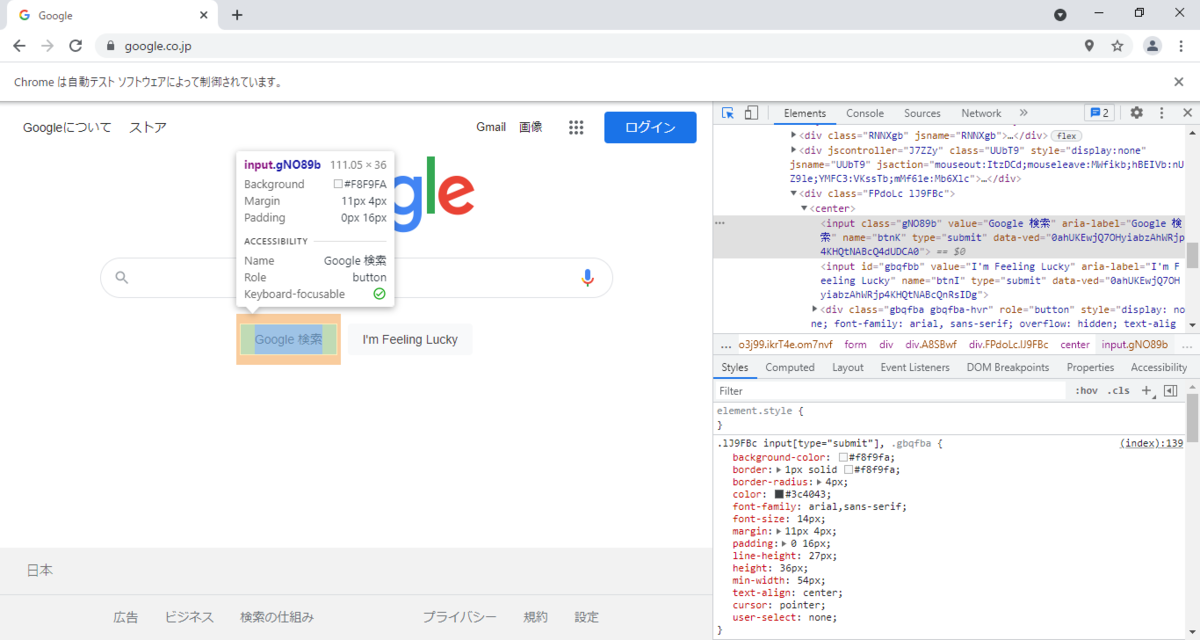The image size is (1200, 640).
Task: Click the Google search text box
Action: [355, 277]
